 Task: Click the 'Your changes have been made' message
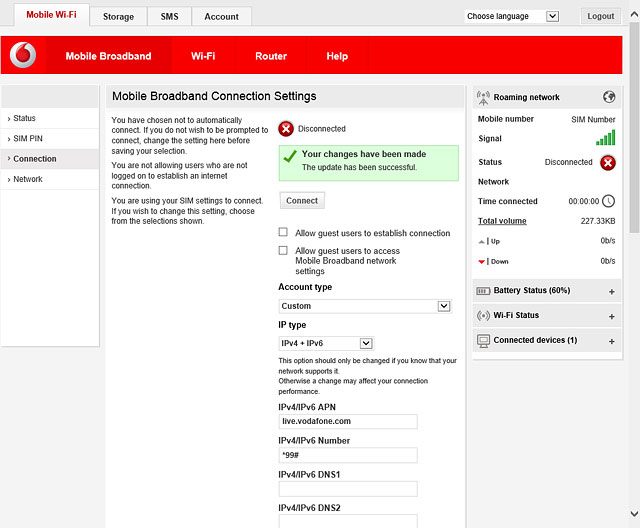pyautogui.click(x=364, y=154)
